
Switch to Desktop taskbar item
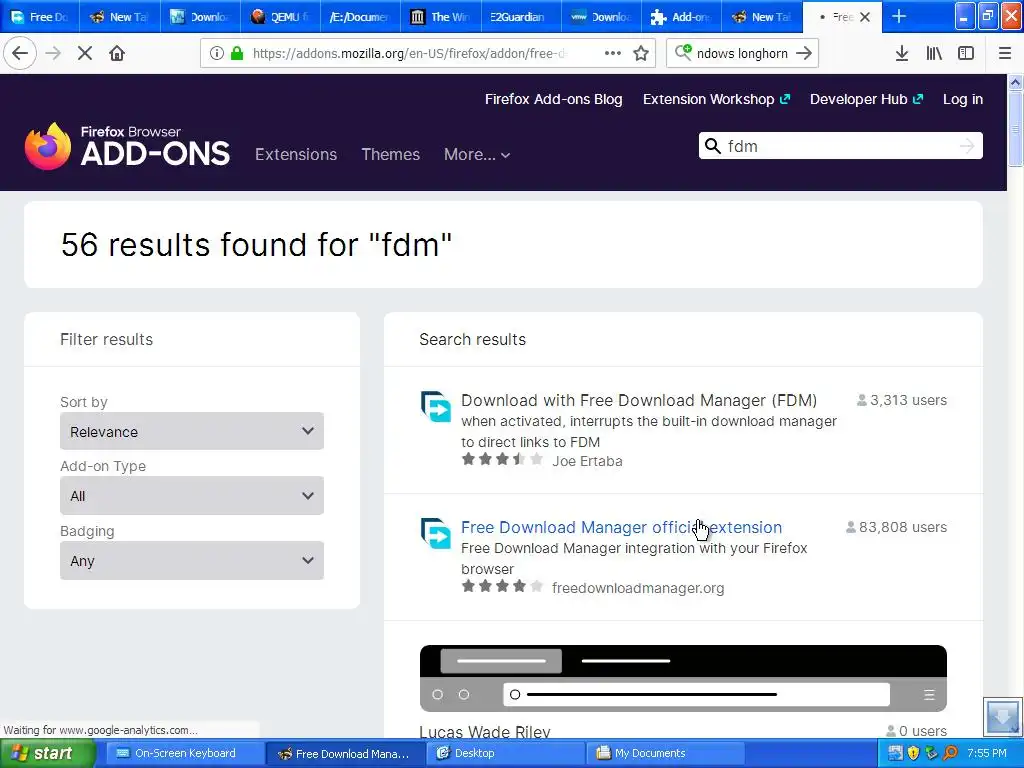[x=505, y=753]
